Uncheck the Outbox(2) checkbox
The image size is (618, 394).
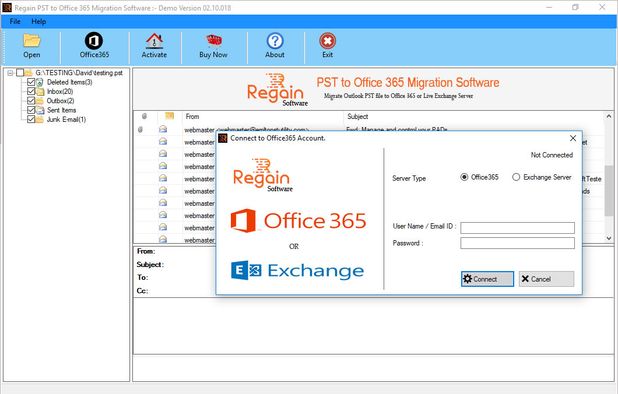tap(31, 100)
